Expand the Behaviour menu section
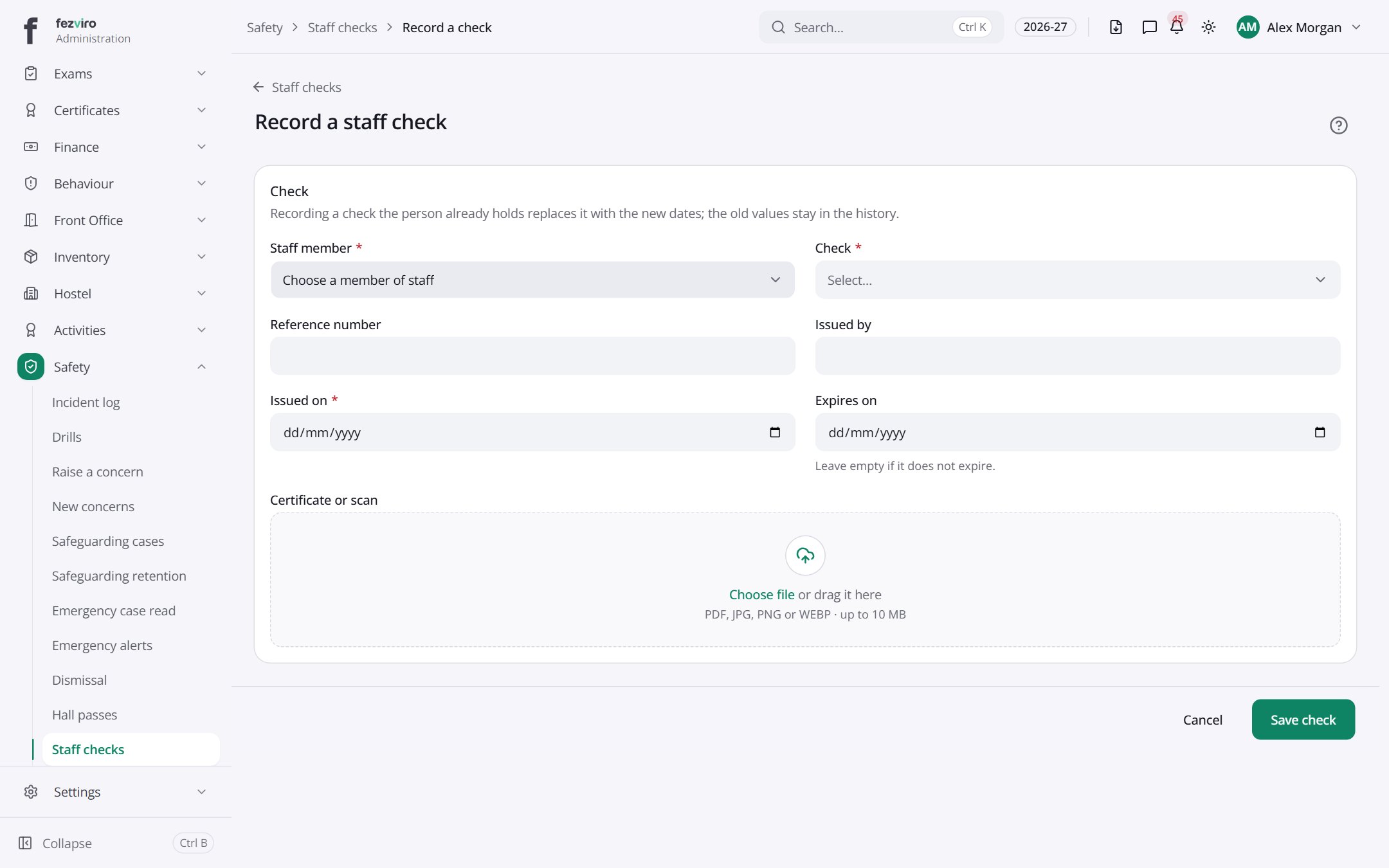This screenshot has width=1389, height=868. coord(116,183)
